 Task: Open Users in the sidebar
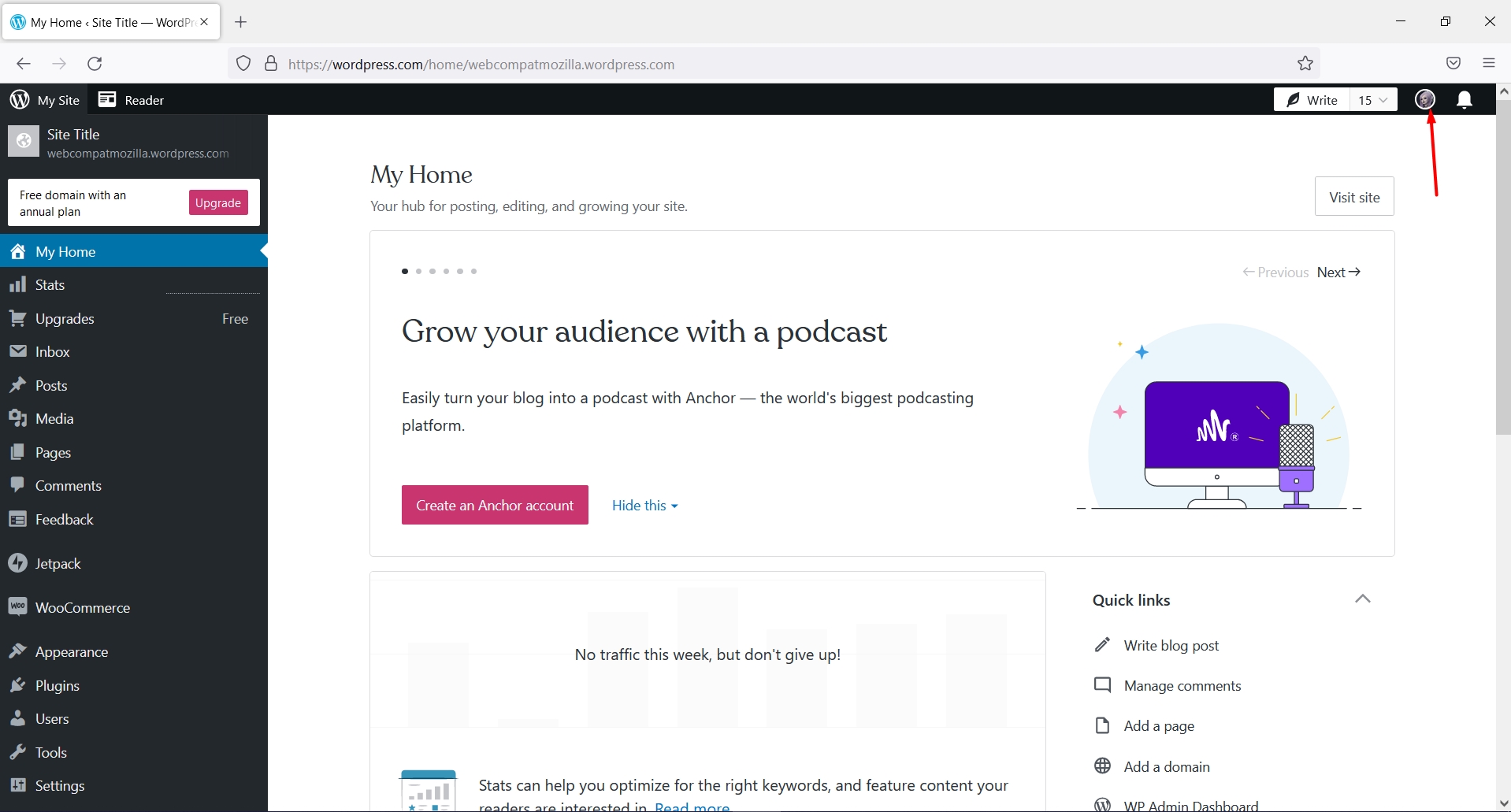click(x=134, y=719)
